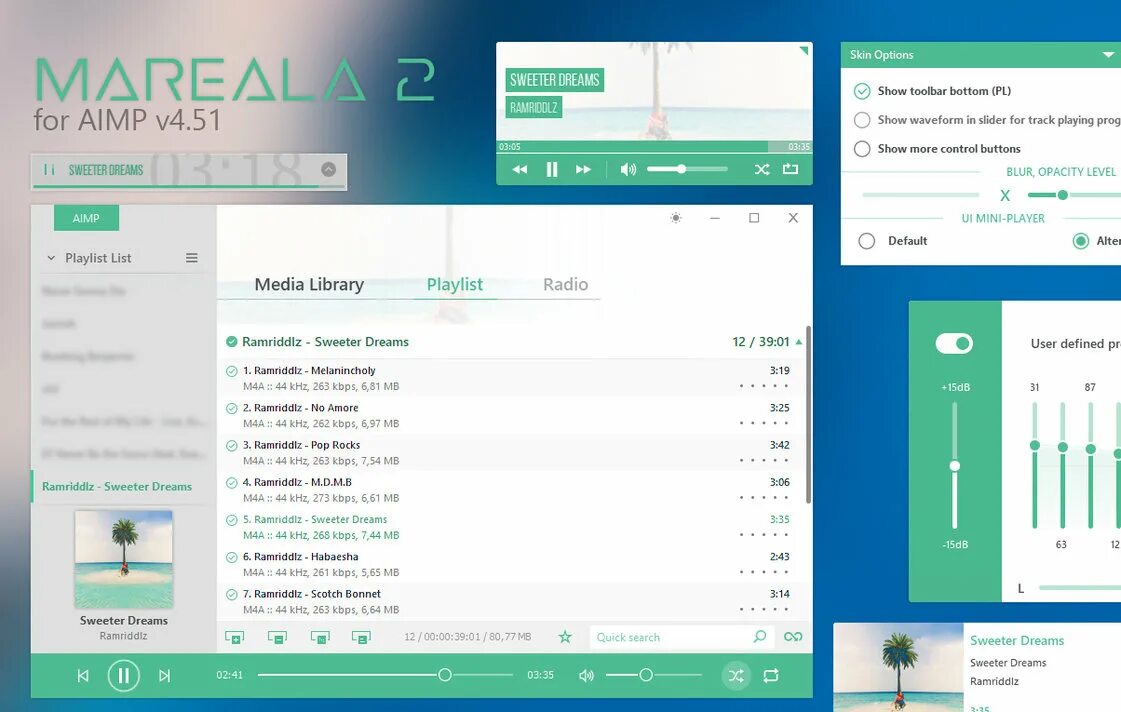
Task: Click the chain link icon beside search
Action: tap(793, 636)
